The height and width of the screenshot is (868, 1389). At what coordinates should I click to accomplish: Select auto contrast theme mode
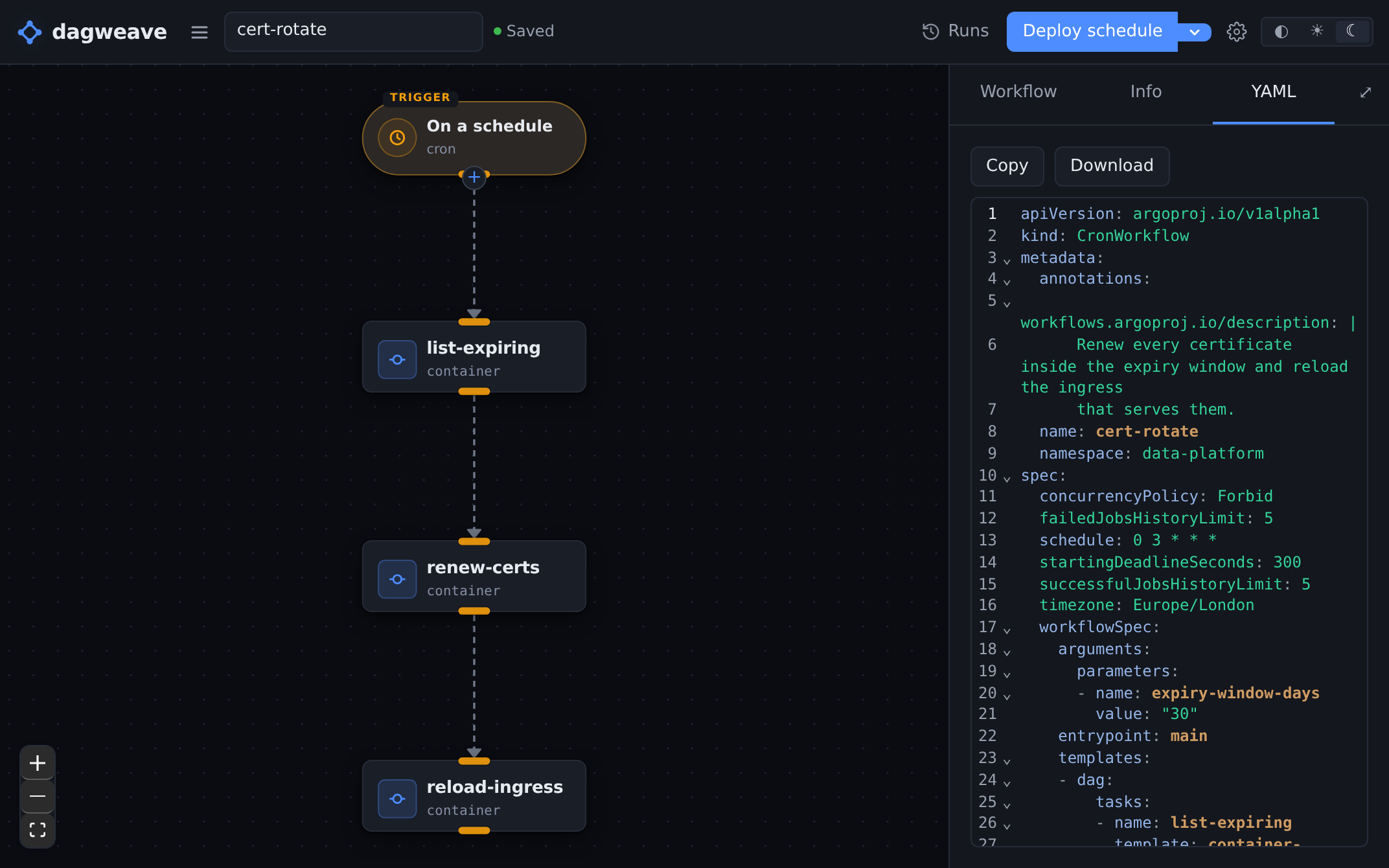pyautogui.click(x=1281, y=32)
